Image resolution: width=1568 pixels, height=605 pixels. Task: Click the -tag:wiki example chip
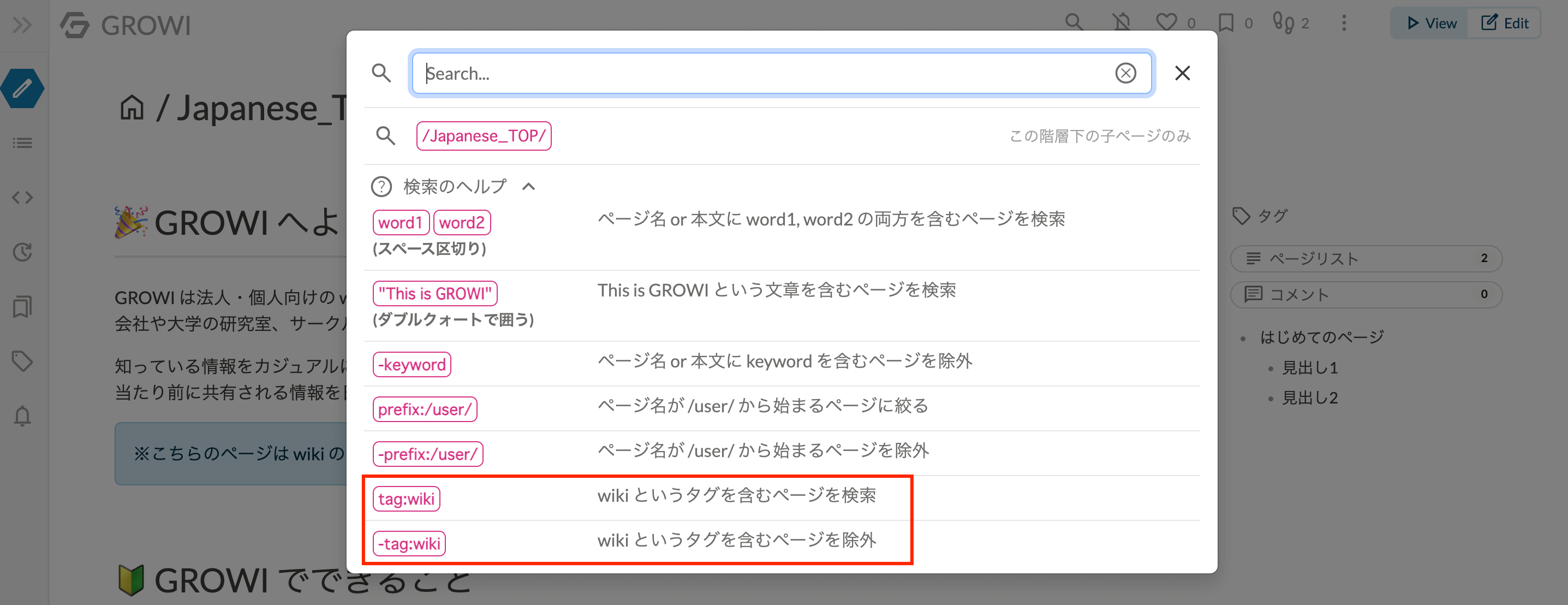[408, 543]
